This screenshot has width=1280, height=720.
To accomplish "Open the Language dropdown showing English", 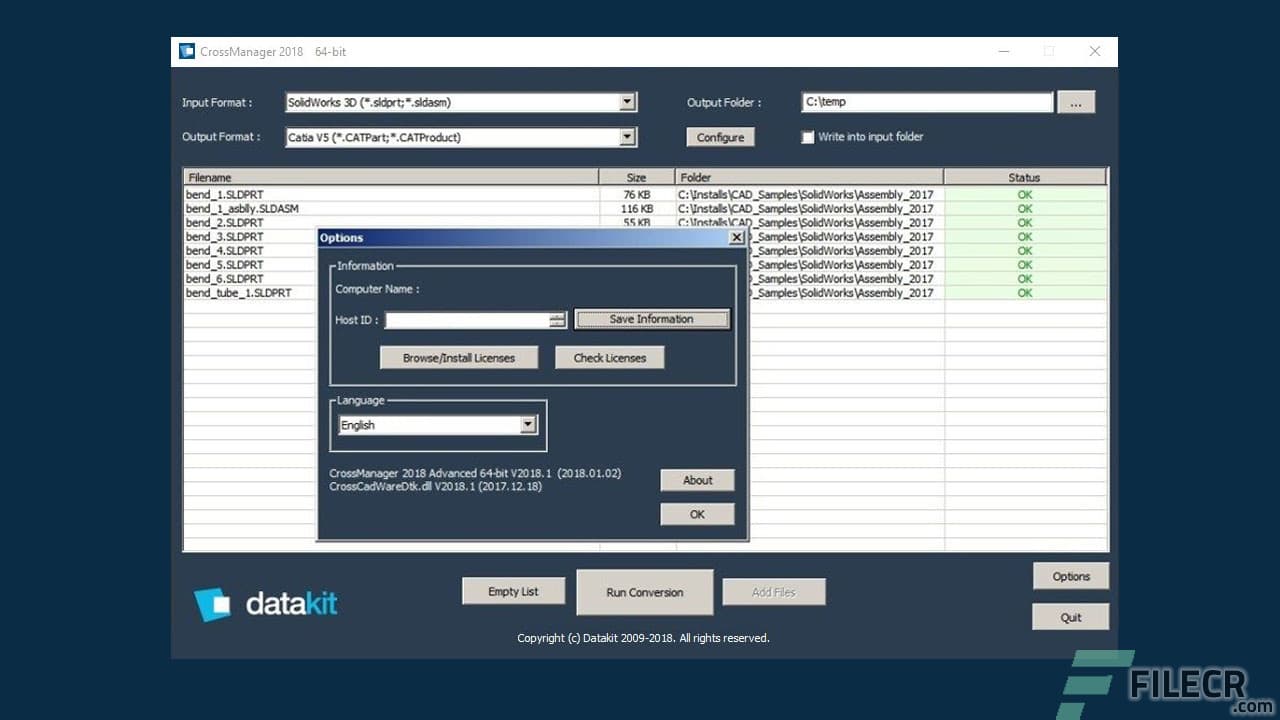I will tap(528, 424).
